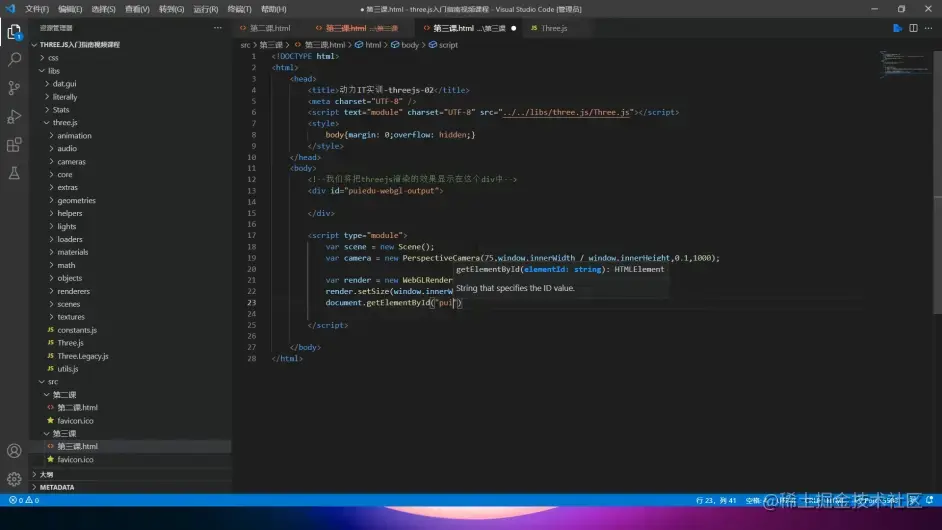The height and width of the screenshot is (530, 942).
Task: Collapse the three.js folder
Action: (65, 123)
